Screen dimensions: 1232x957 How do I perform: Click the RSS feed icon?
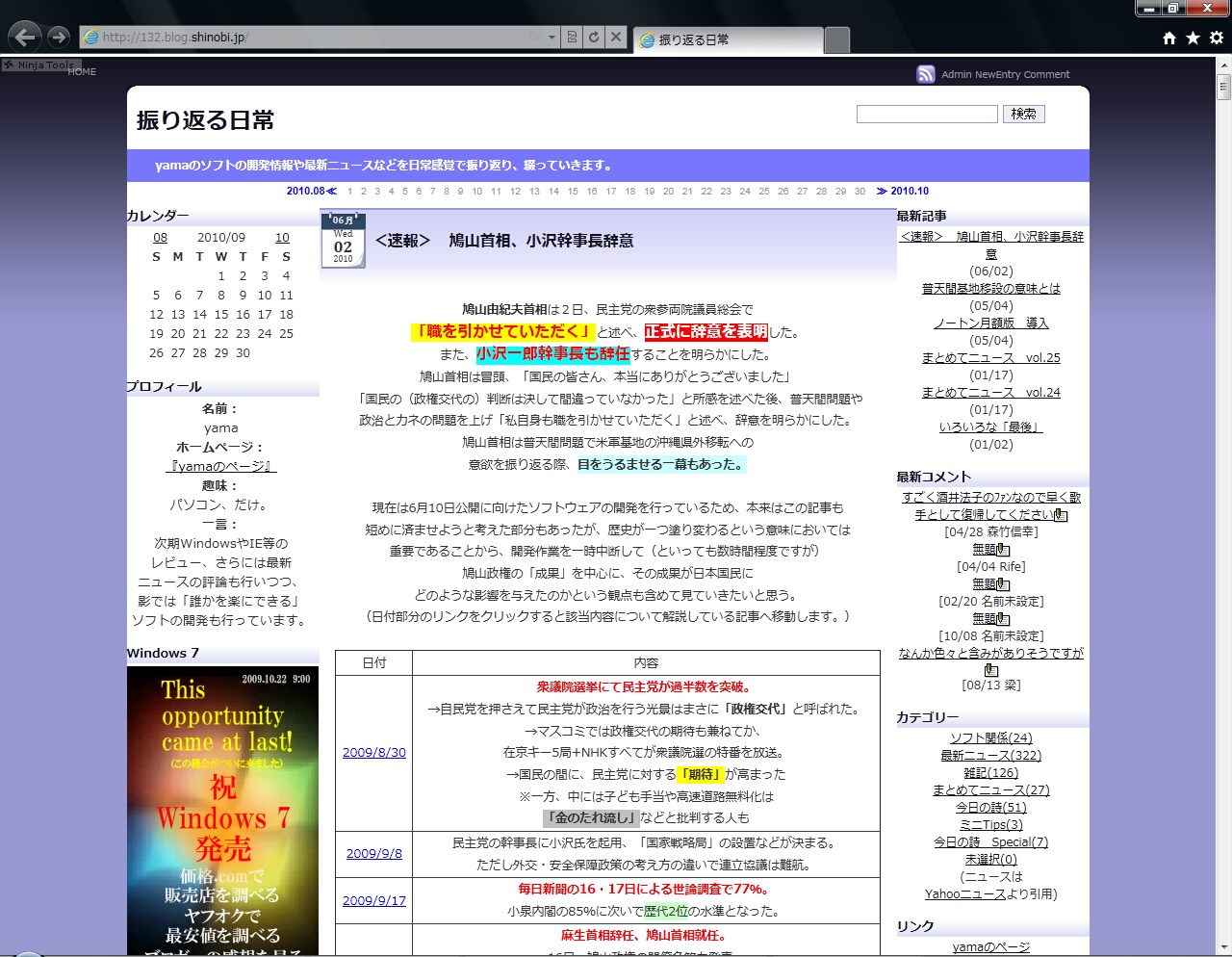coord(926,74)
